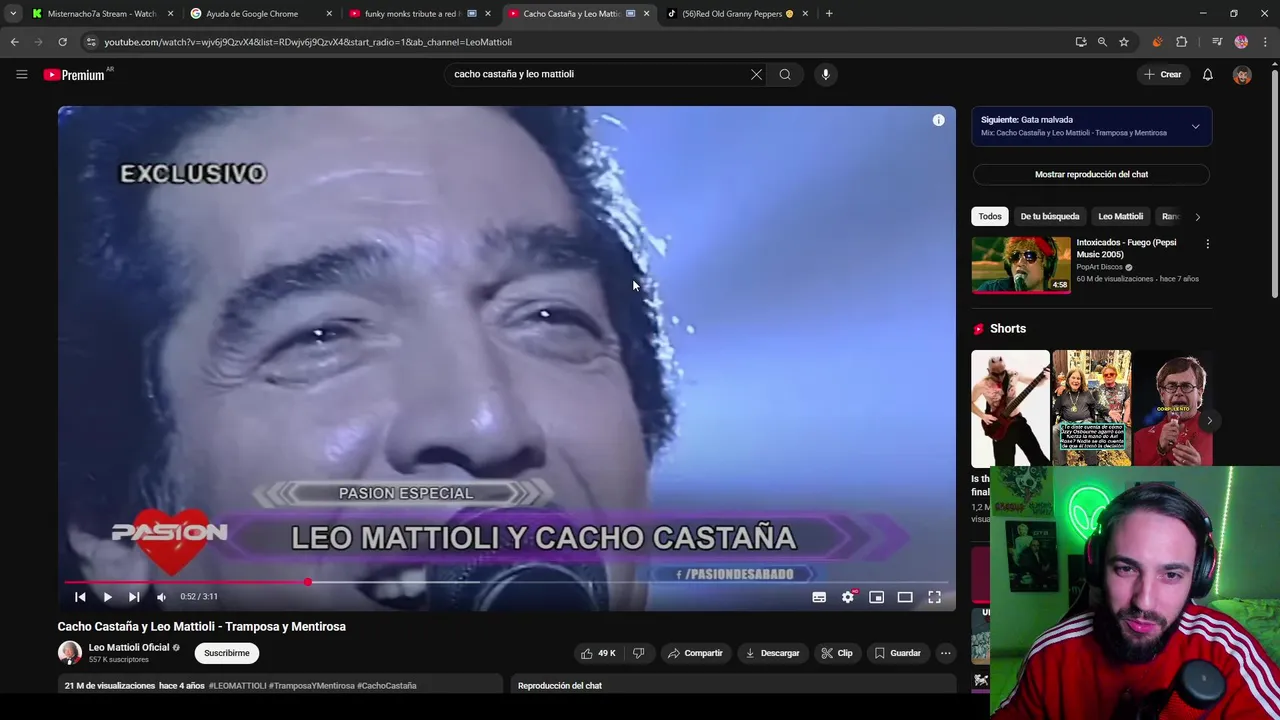Skip to previous video in player
The image size is (1280, 720).
80,597
